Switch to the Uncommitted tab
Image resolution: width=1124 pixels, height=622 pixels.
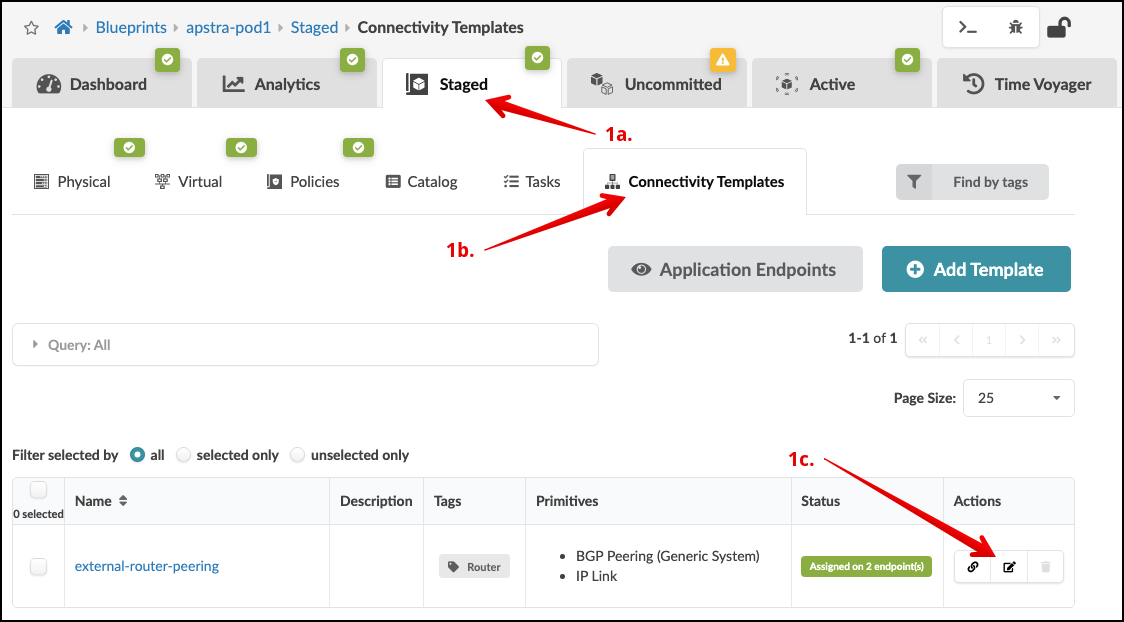(x=659, y=84)
